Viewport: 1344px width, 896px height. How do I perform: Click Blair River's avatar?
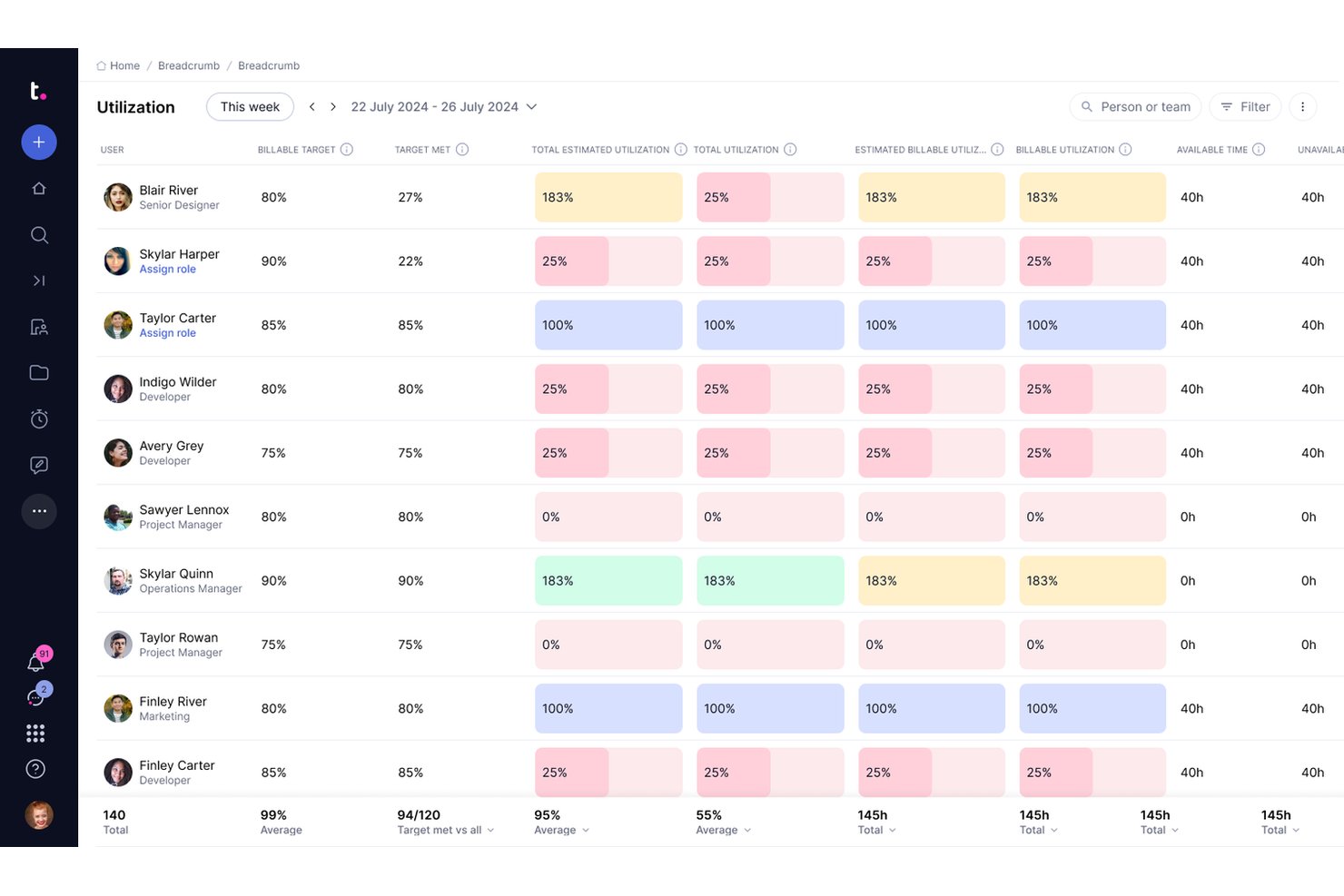[118, 197]
